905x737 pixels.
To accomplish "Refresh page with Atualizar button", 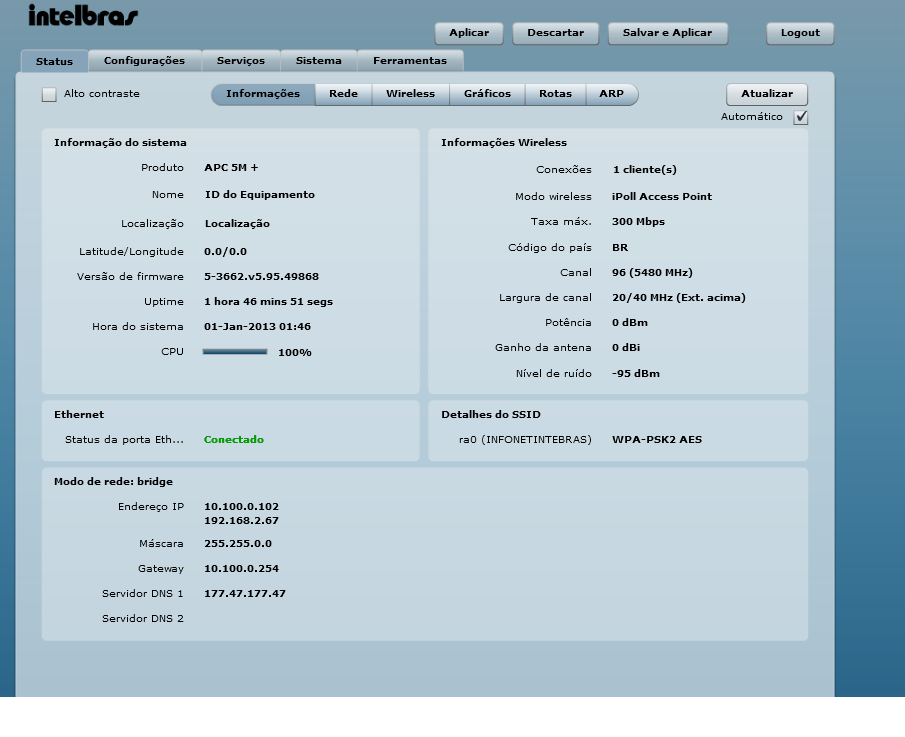I will click(766, 94).
